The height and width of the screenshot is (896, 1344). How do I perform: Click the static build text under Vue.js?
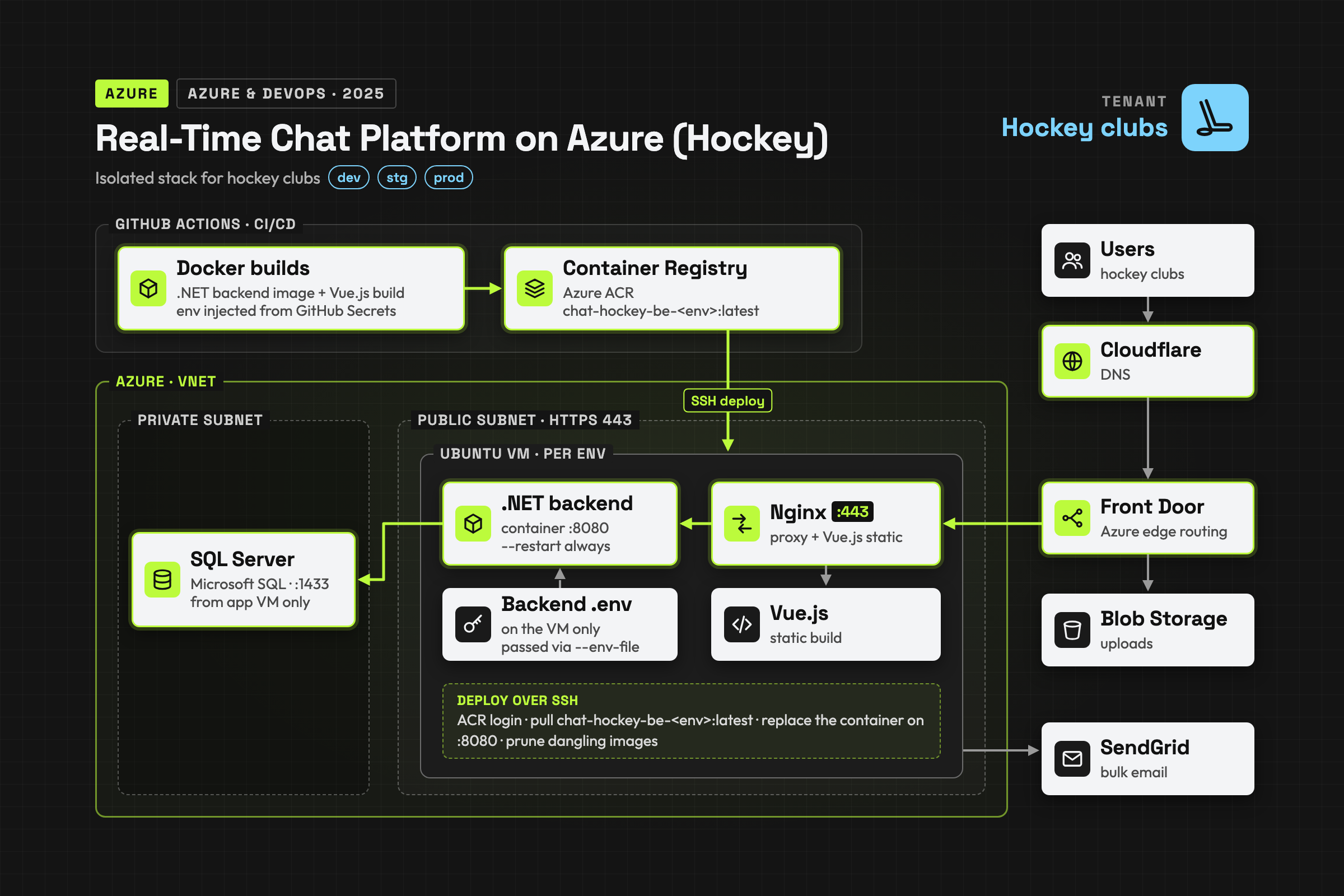coord(805,638)
